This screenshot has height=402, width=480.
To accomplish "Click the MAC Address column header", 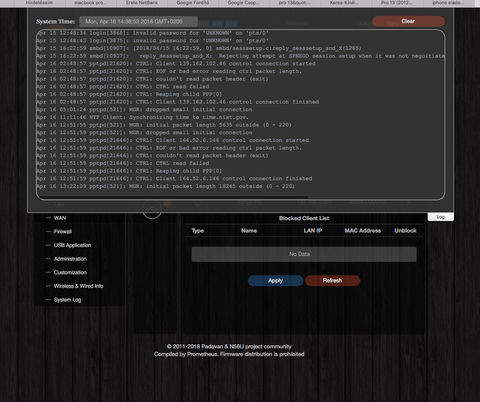I will click(x=363, y=231).
